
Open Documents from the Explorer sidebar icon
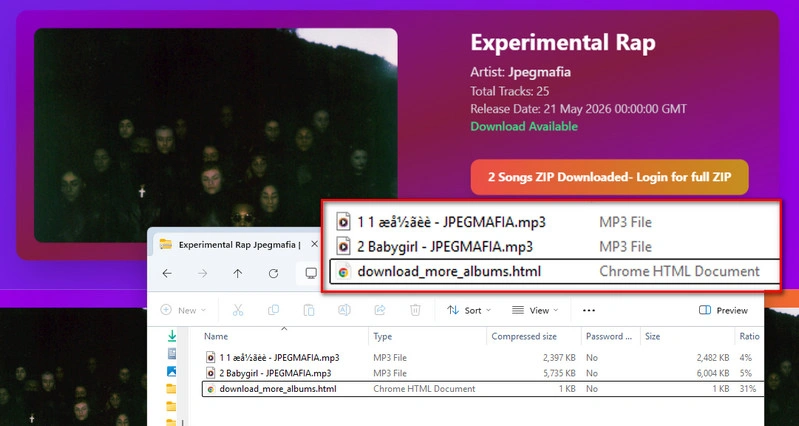point(172,353)
